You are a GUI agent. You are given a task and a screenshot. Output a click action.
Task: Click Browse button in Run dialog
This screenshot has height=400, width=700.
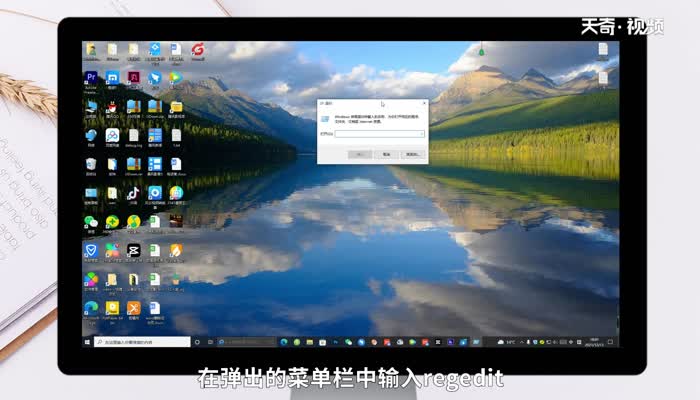(x=412, y=154)
